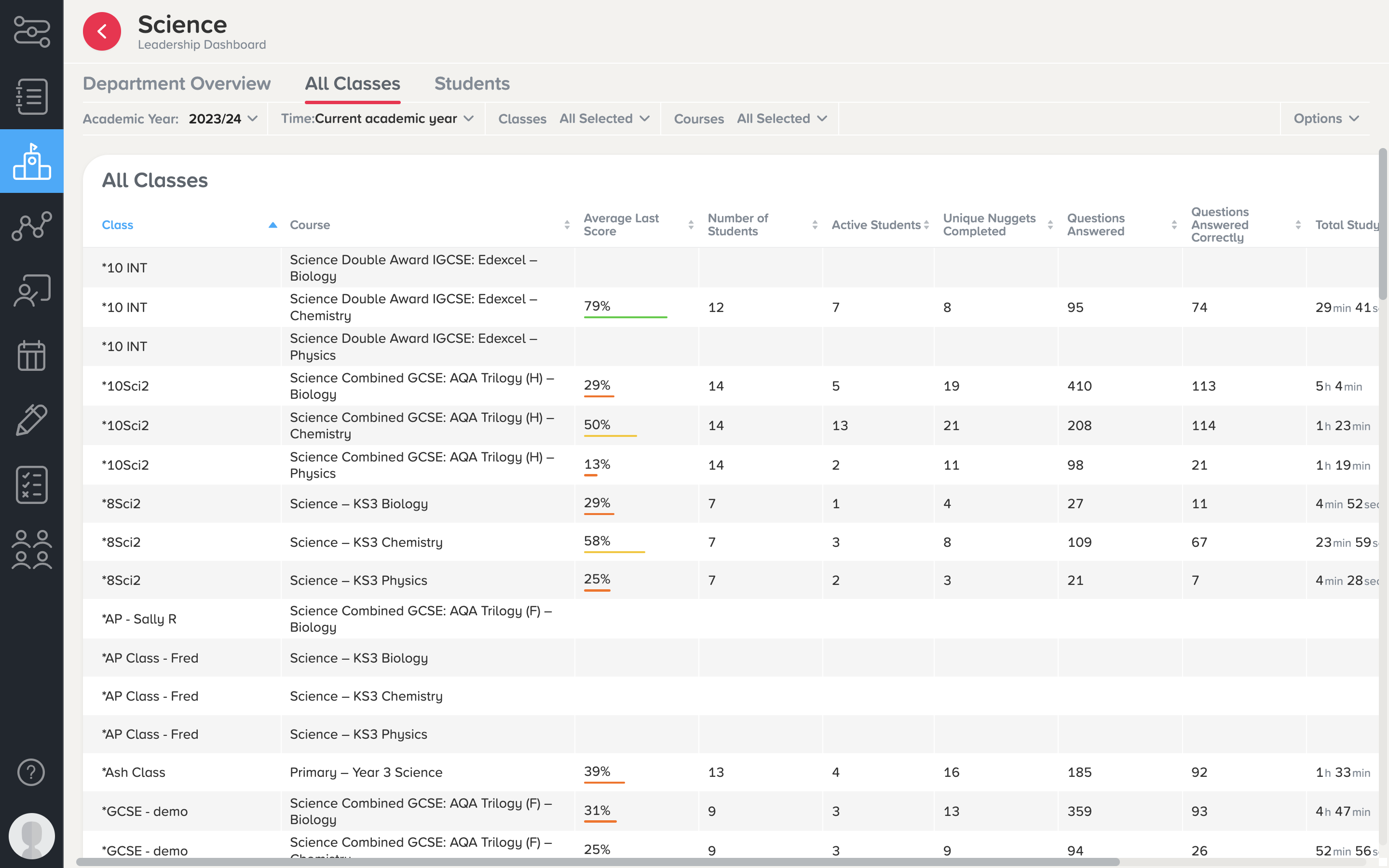Toggle sort on Active Students column
Image resolution: width=1389 pixels, height=868 pixels.
click(x=926, y=225)
